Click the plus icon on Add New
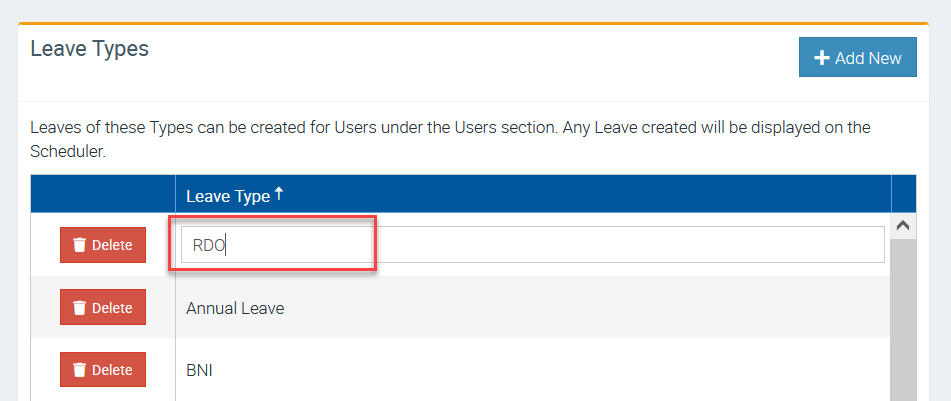The height and width of the screenshot is (401, 951). point(821,58)
